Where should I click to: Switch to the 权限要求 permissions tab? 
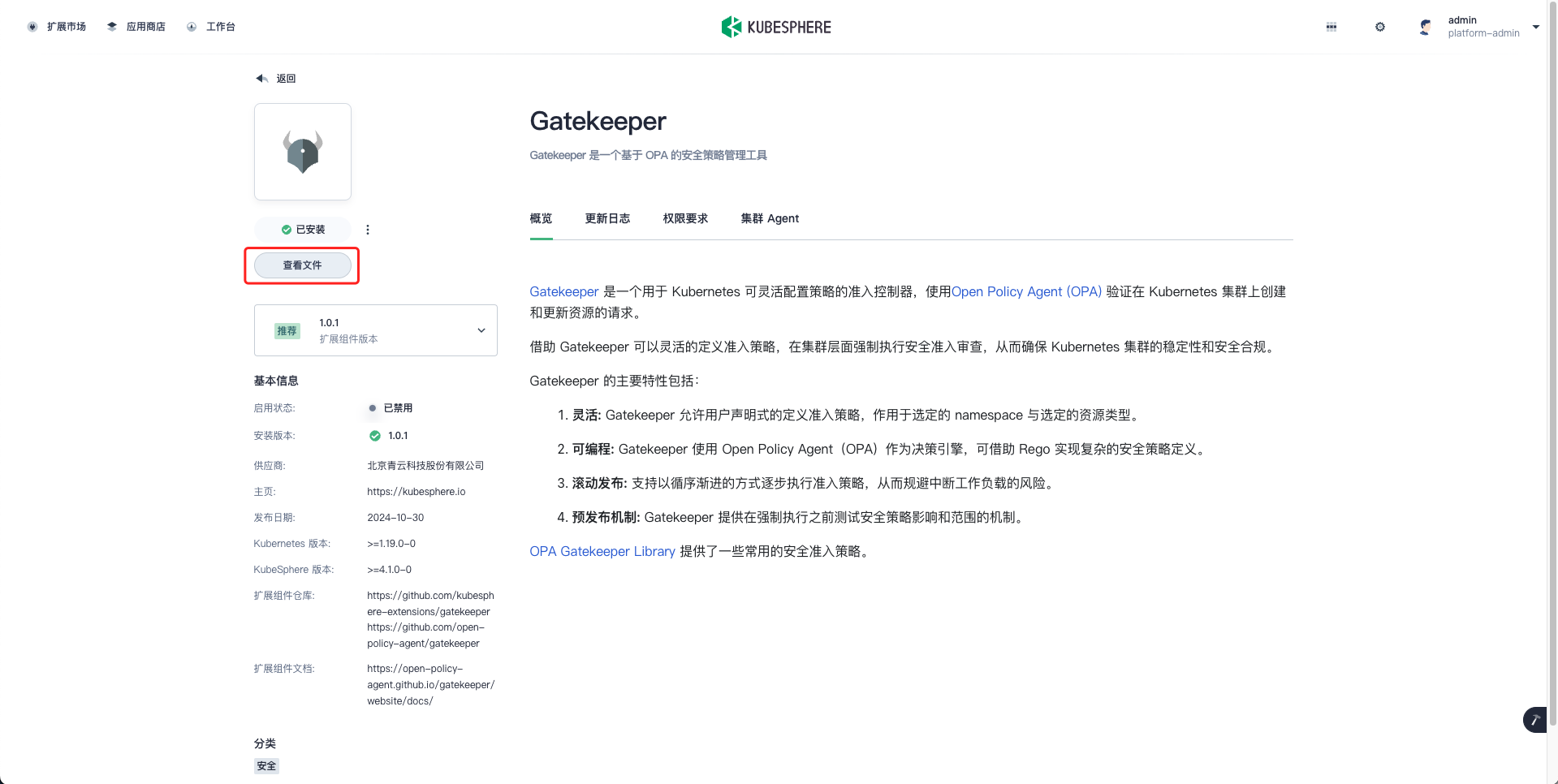click(x=685, y=218)
